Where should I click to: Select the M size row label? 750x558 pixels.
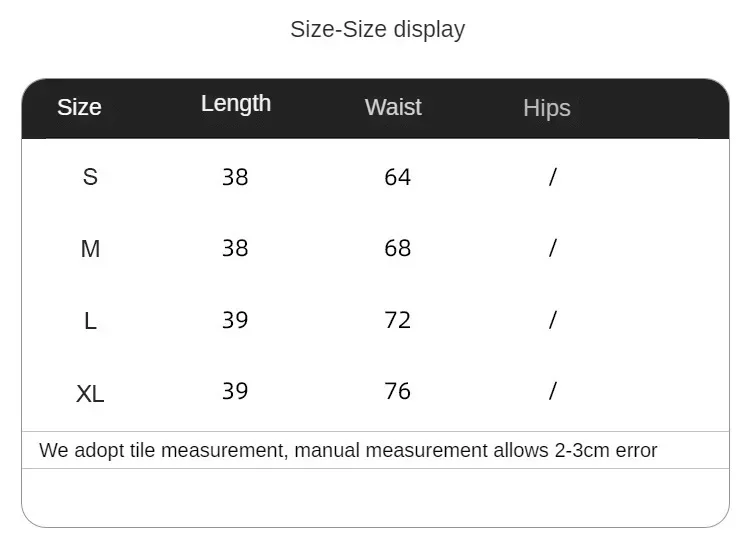click(90, 249)
